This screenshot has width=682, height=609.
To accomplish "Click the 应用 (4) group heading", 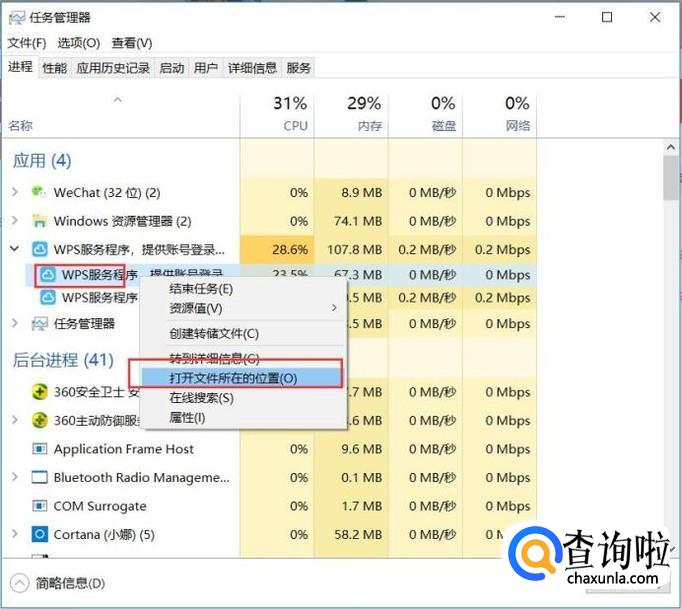I will point(42,161).
